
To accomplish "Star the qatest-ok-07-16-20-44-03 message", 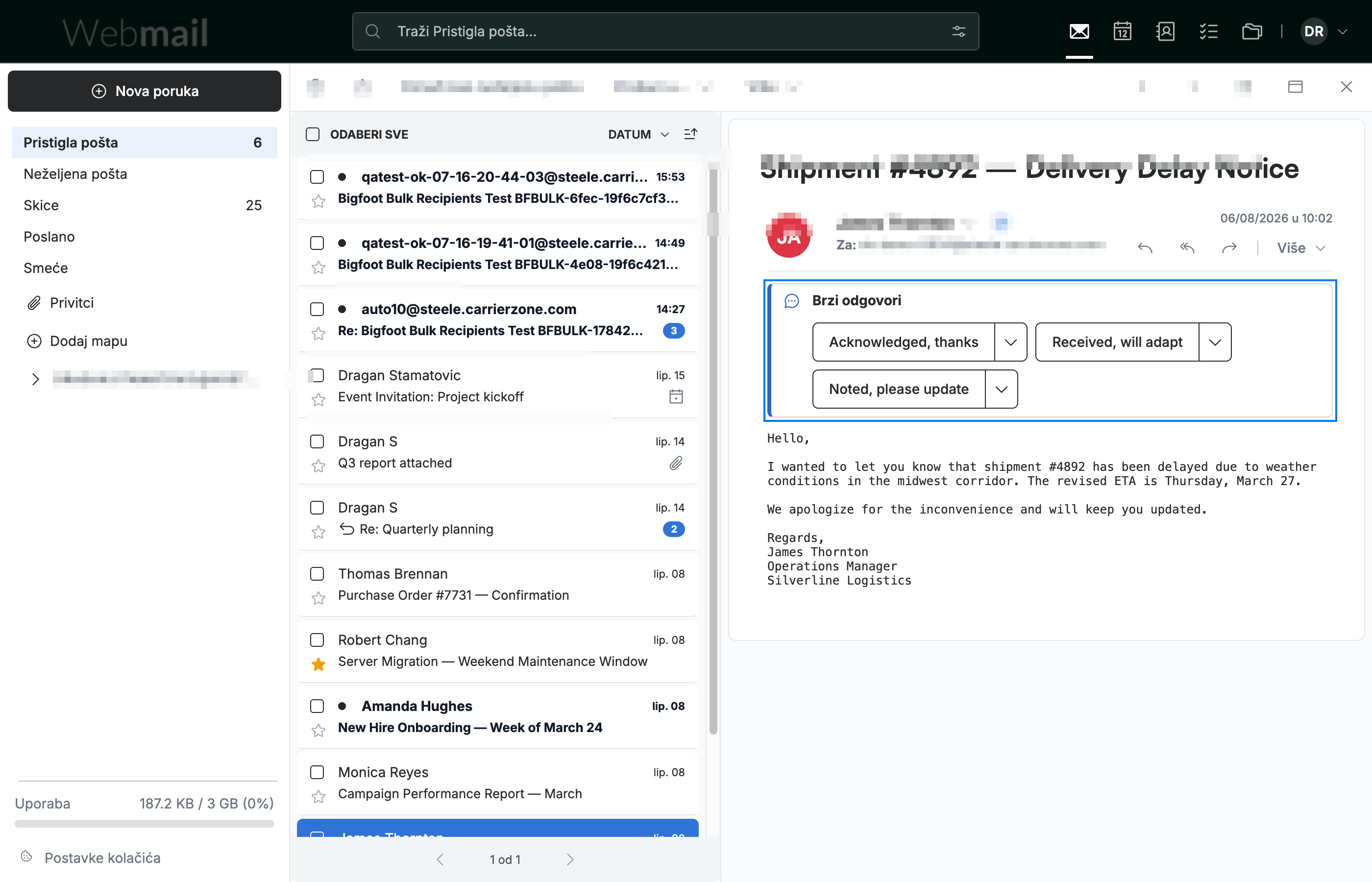I will point(318,201).
